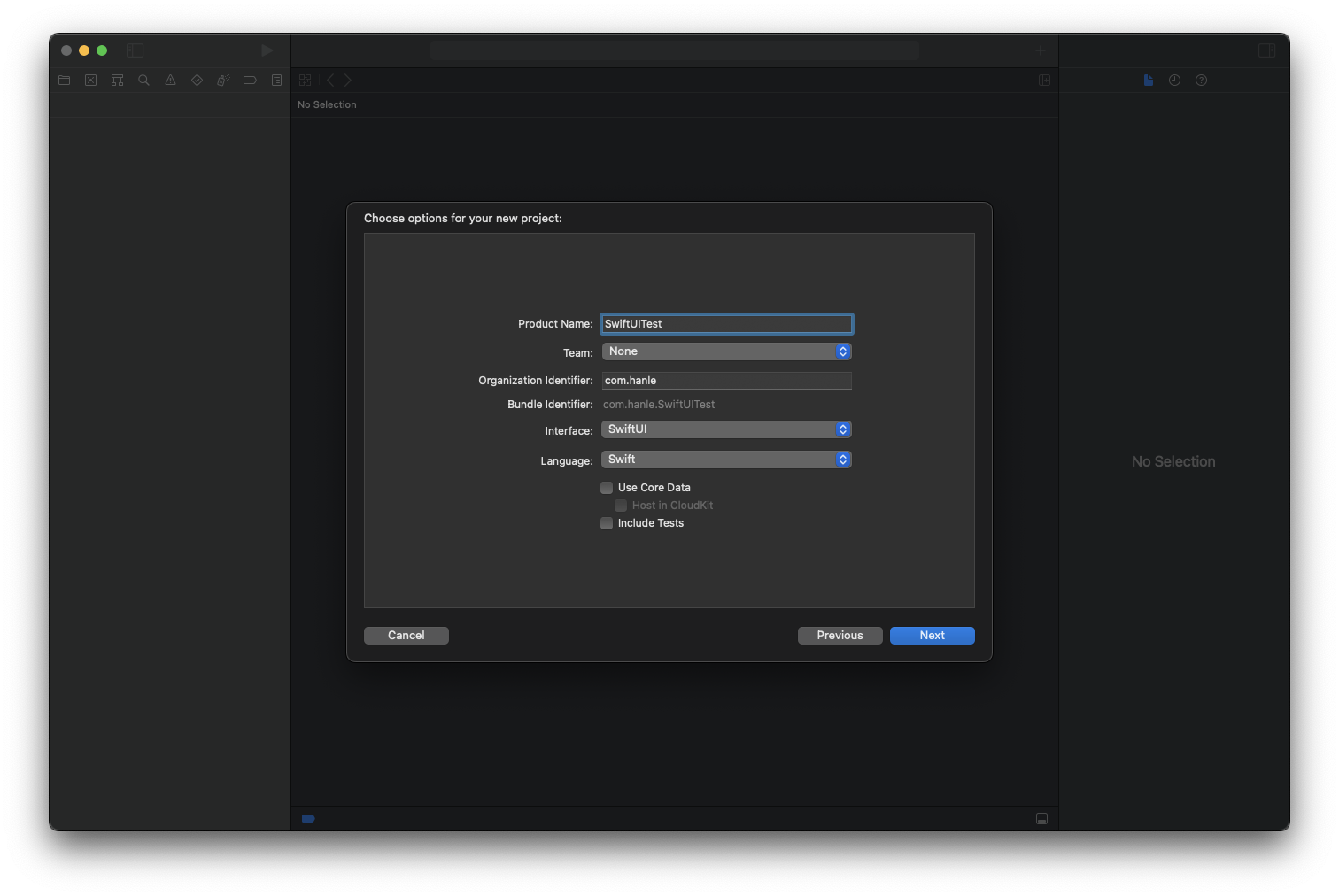This screenshot has width=1339, height=896.
Task: Focus the Product Name field
Action: click(726, 324)
